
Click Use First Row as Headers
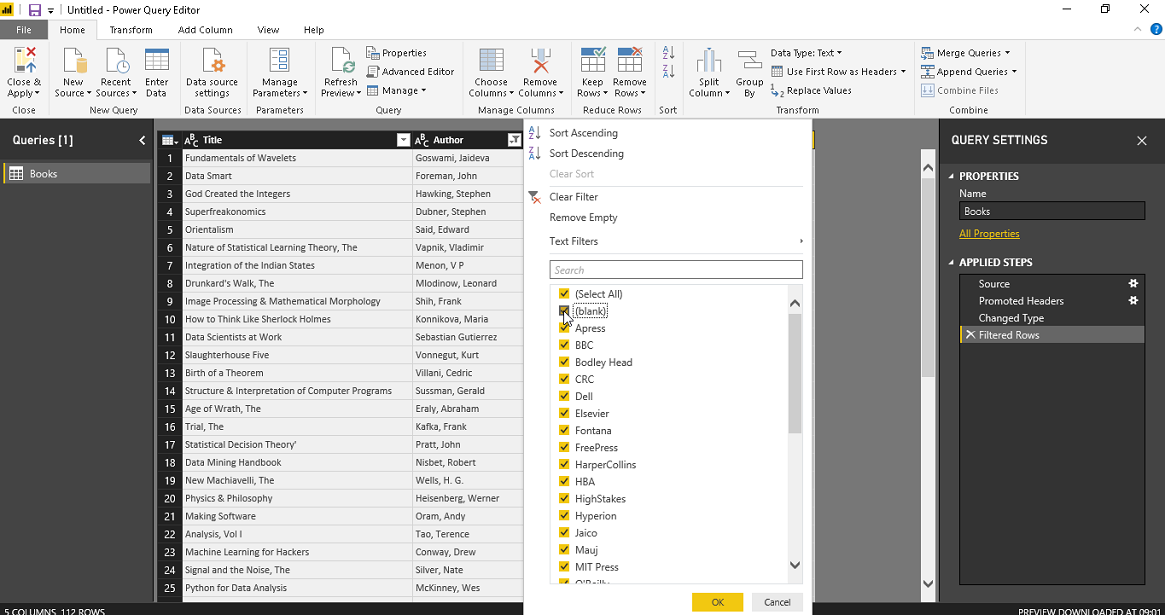838,71
